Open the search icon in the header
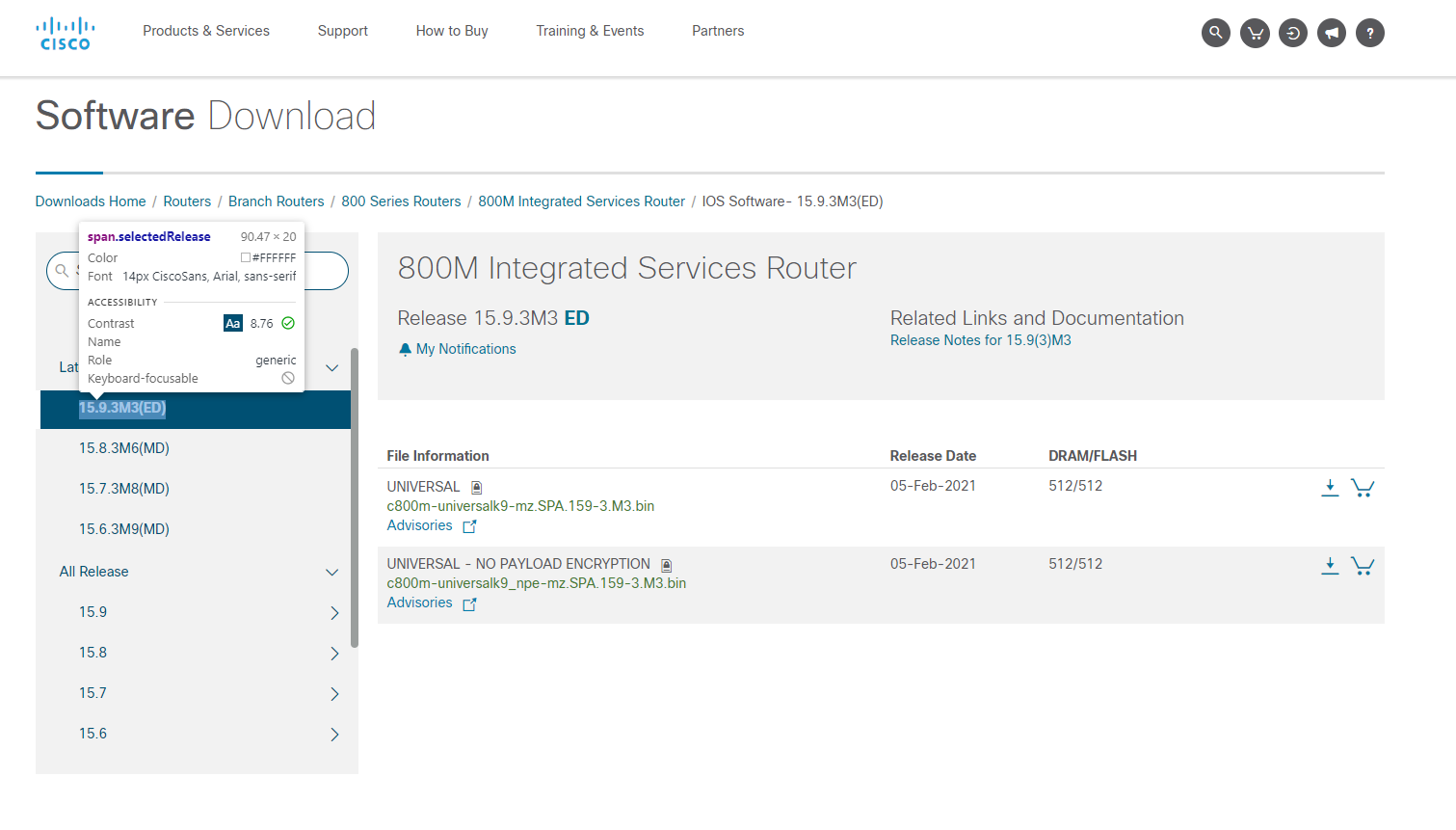The height and width of the screenshot is (830, 1456). 1216,33
